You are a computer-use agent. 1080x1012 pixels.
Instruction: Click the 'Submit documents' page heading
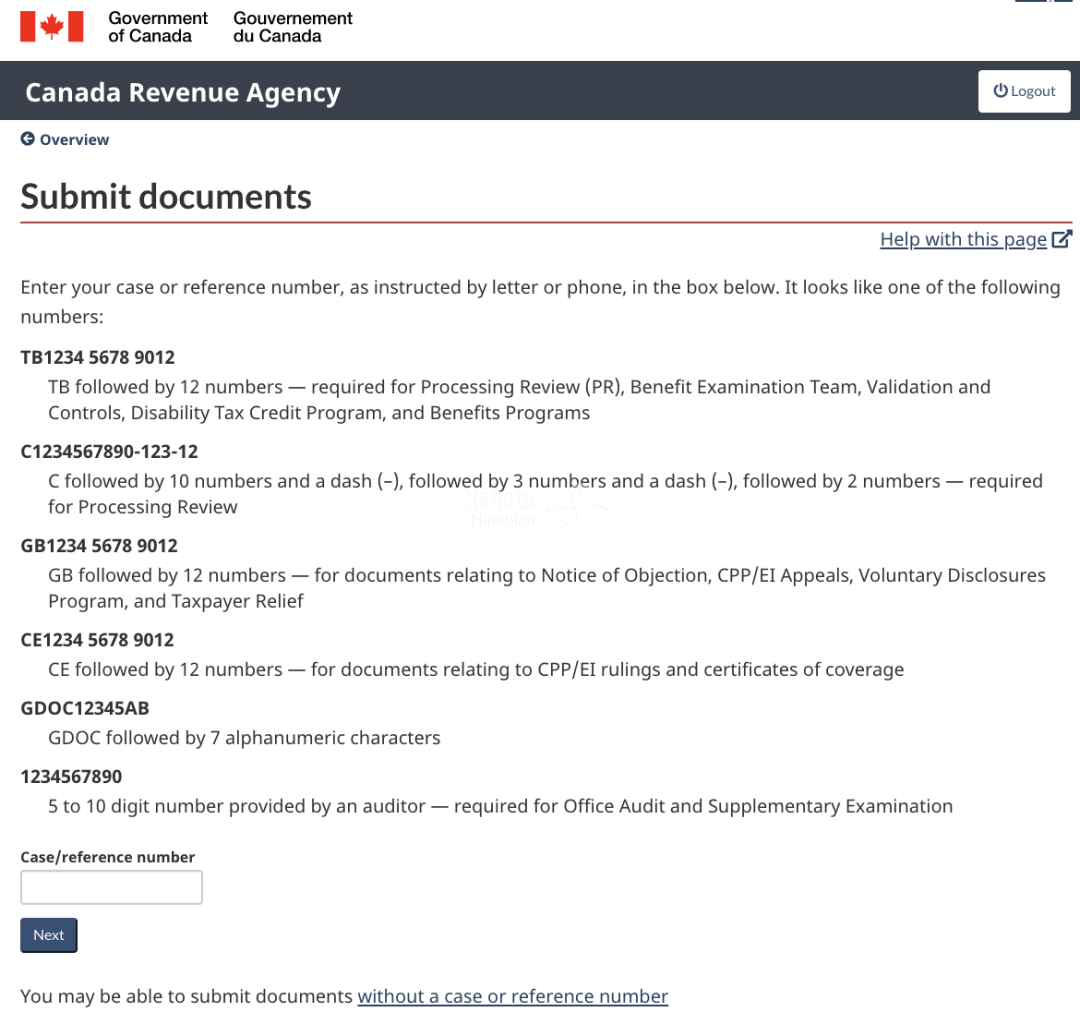click(x=166, y=196)
